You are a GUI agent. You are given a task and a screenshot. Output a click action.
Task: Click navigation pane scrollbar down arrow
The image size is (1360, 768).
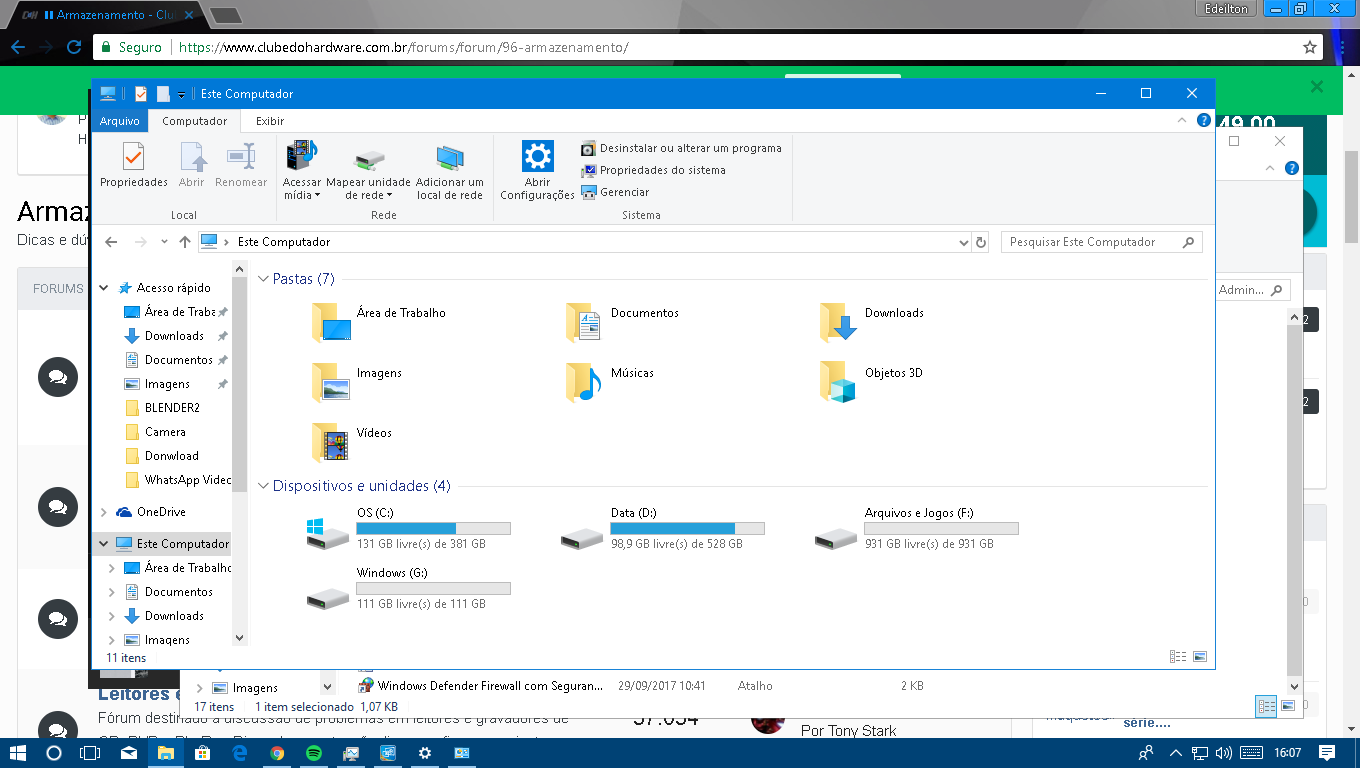[239, 637]
